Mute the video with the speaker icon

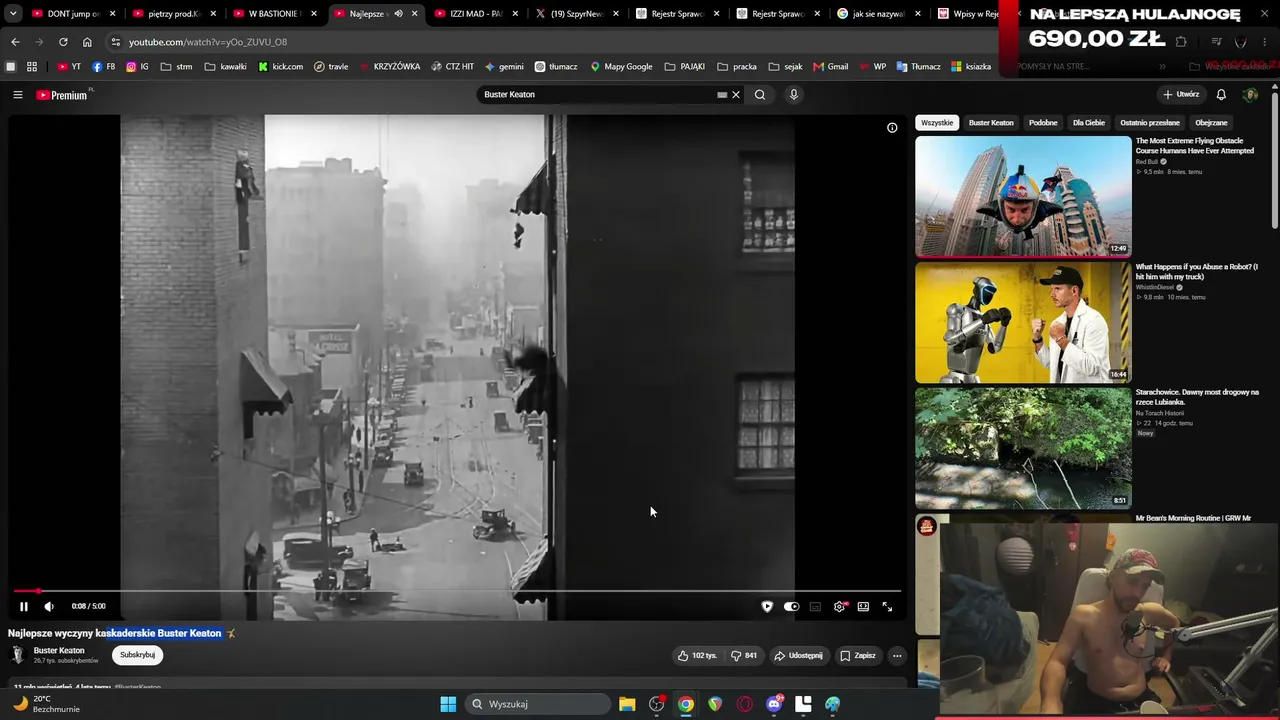pyautogui.click(x=49, y=606)
